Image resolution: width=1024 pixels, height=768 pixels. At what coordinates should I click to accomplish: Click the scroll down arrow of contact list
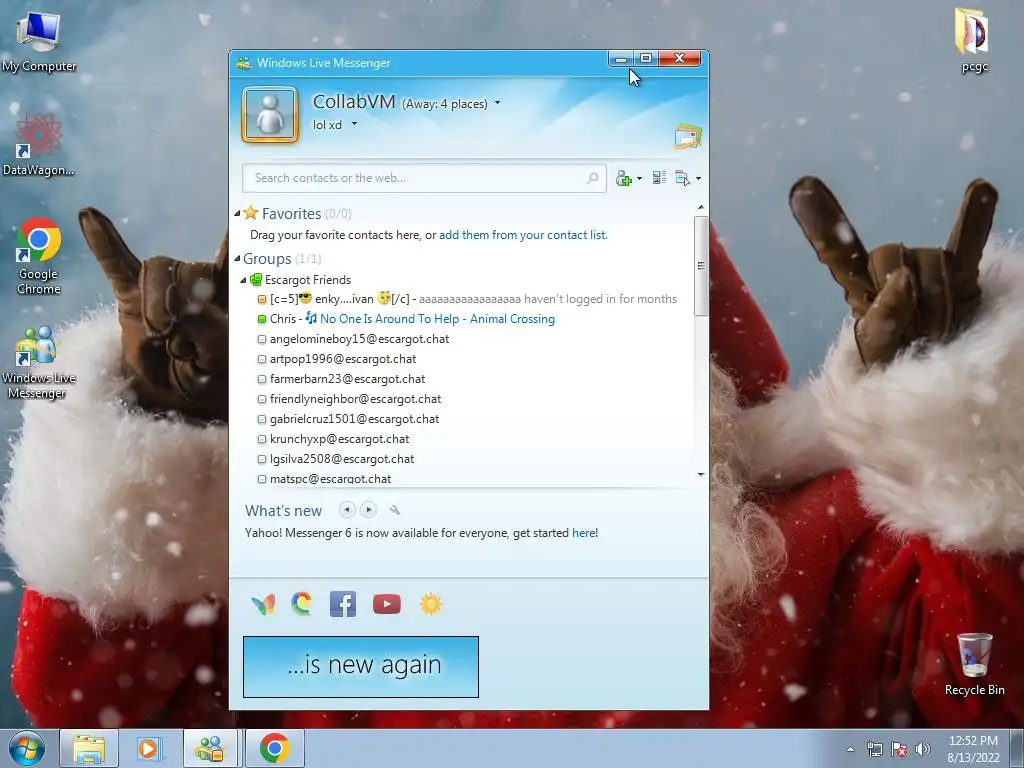coord(701,475)
